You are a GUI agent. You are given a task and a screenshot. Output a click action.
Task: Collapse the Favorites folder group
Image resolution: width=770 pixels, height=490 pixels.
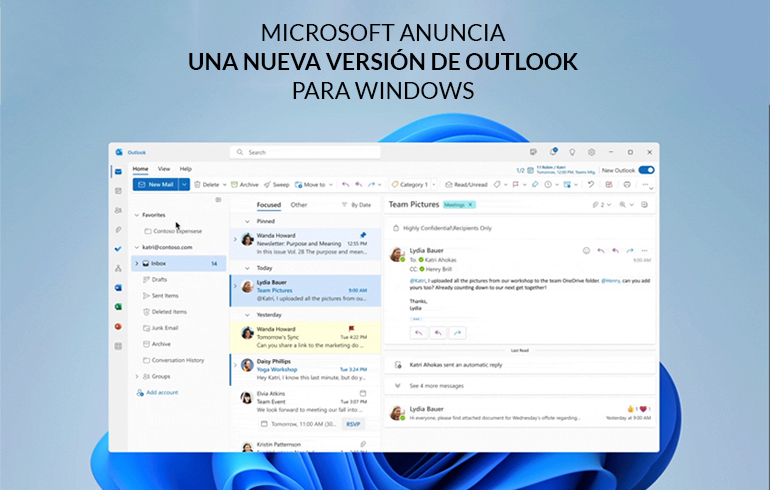click(137, 215)
